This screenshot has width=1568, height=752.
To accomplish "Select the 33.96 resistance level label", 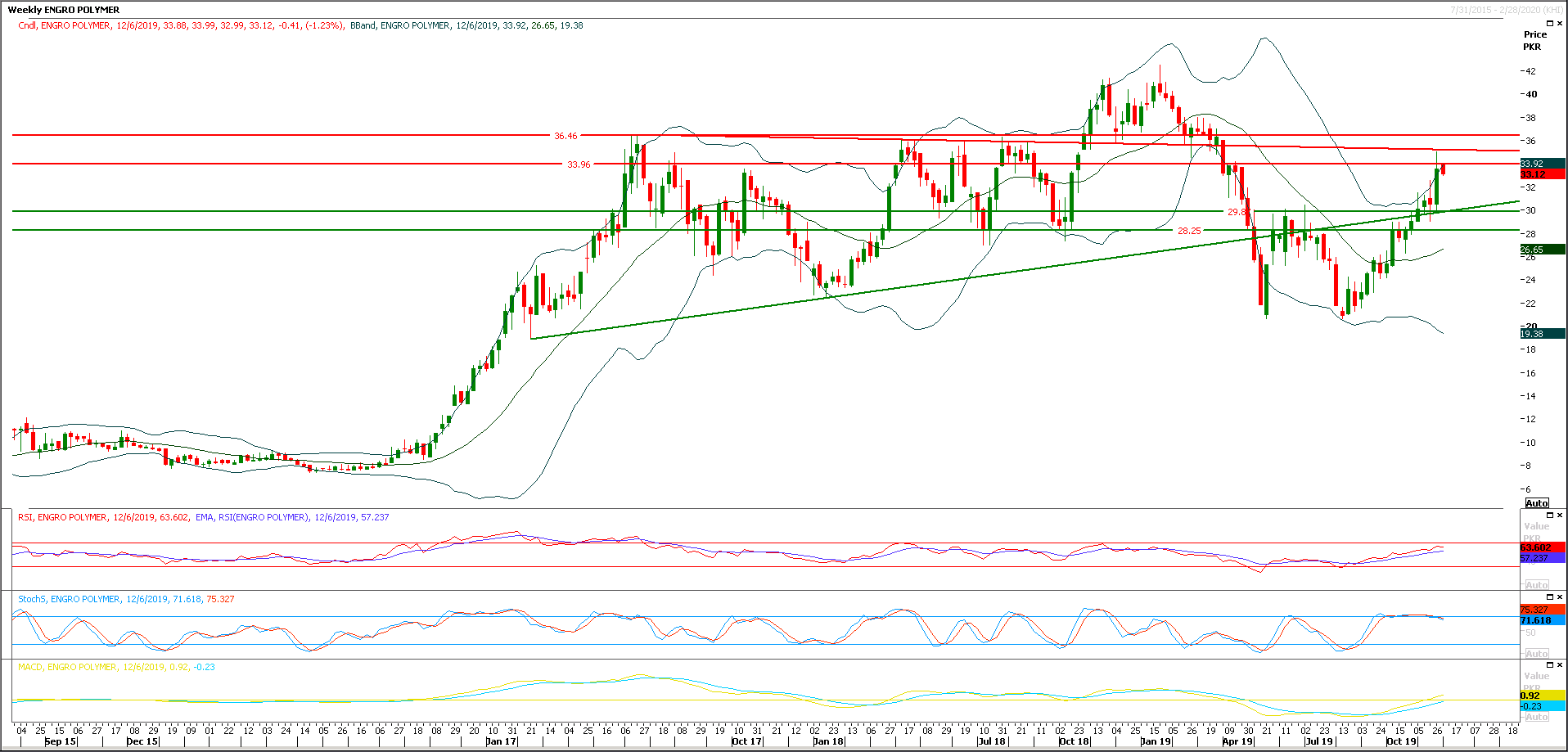I will 579,164.
